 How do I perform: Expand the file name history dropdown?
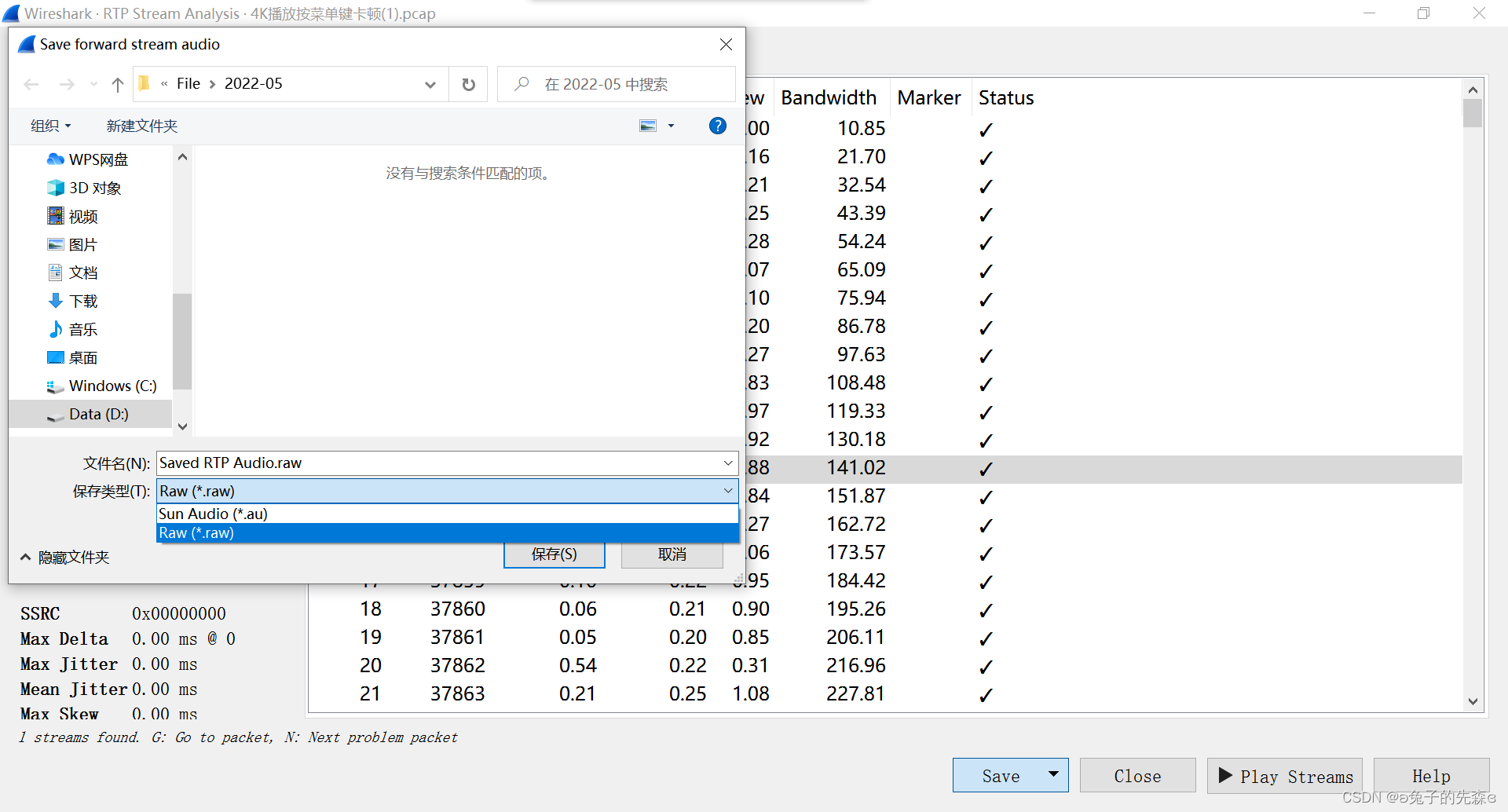pos(728,463)
